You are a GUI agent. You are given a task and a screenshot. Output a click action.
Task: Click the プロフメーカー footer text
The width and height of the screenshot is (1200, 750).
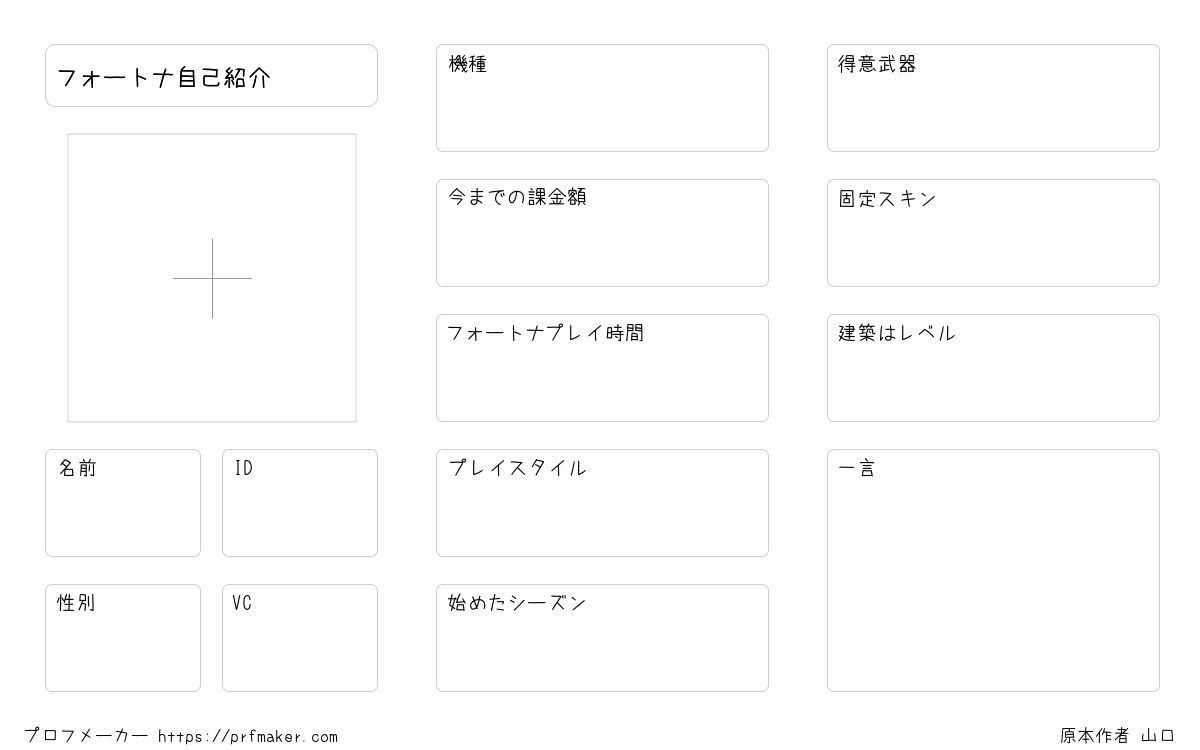point(86,736)
